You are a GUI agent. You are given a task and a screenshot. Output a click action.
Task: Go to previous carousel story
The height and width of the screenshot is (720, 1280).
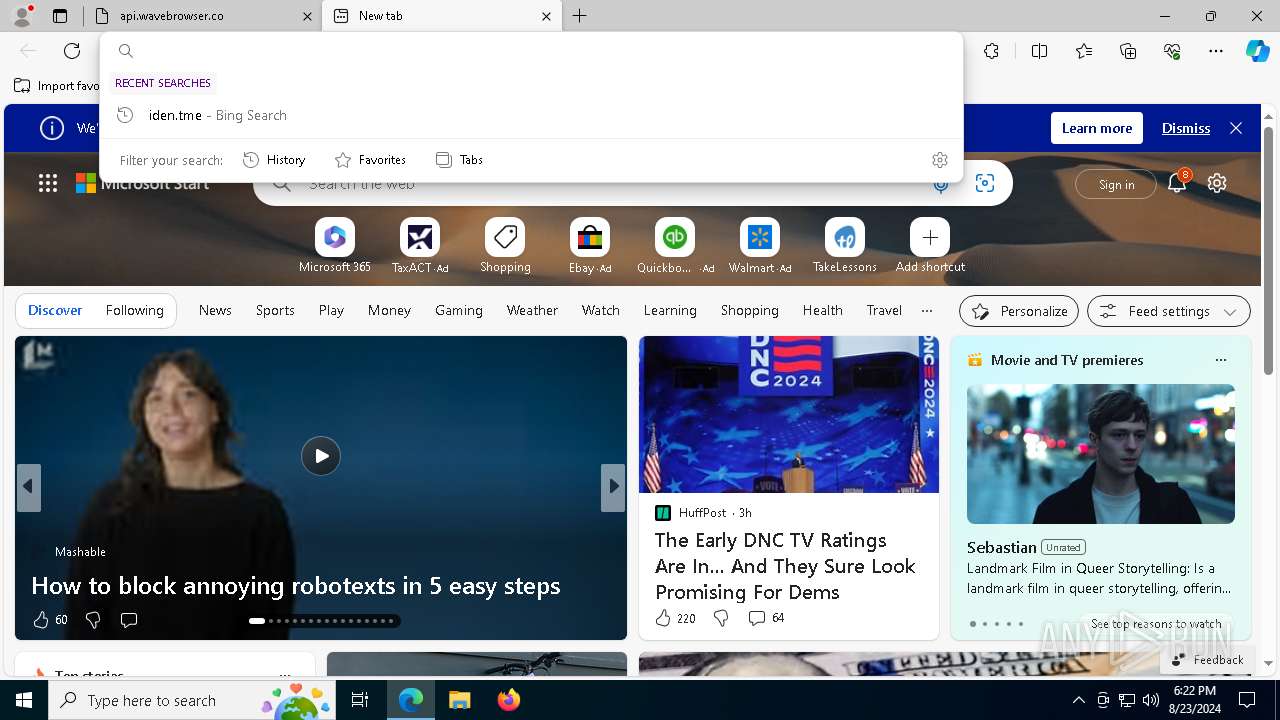[28, 487]
